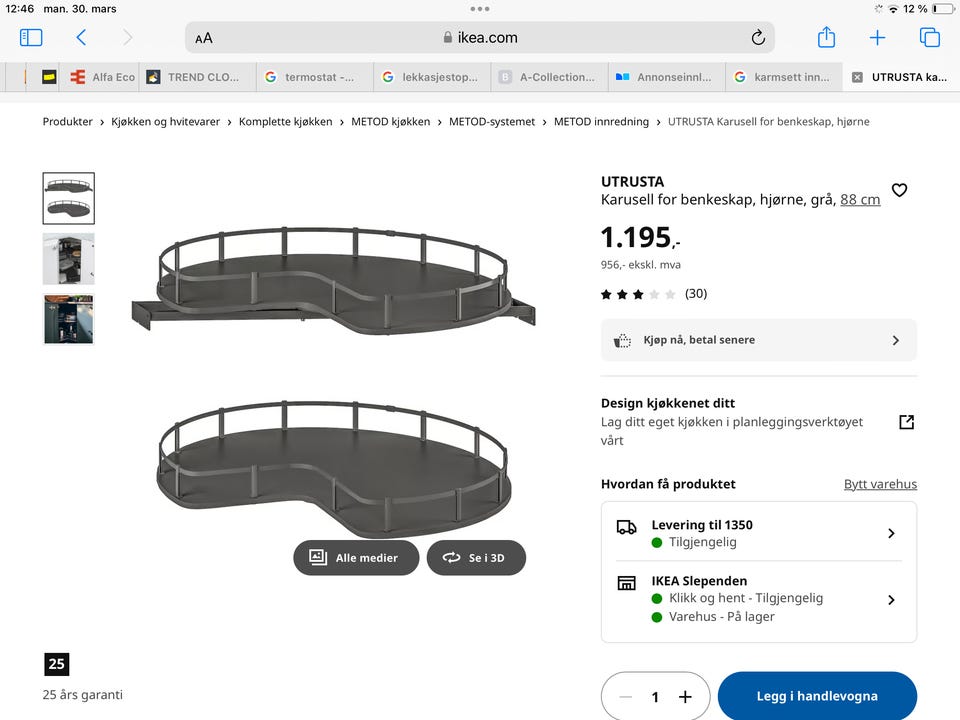Tap the three-dot multitasking control
The image size is (960, 720).
click(x=479, y=9)
